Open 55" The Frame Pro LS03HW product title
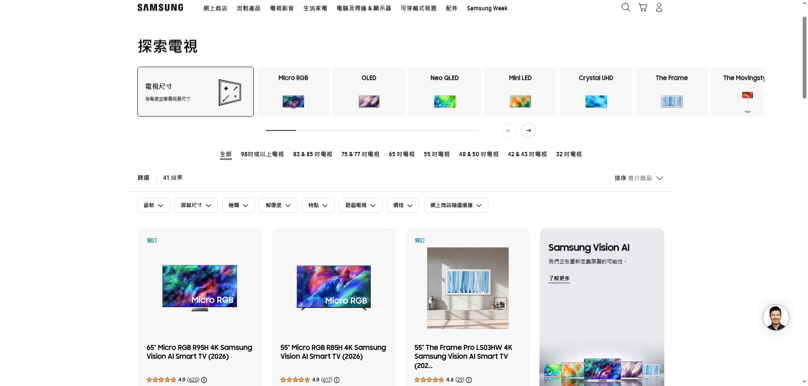The image size is (808, 386). [x=463, y=356]
